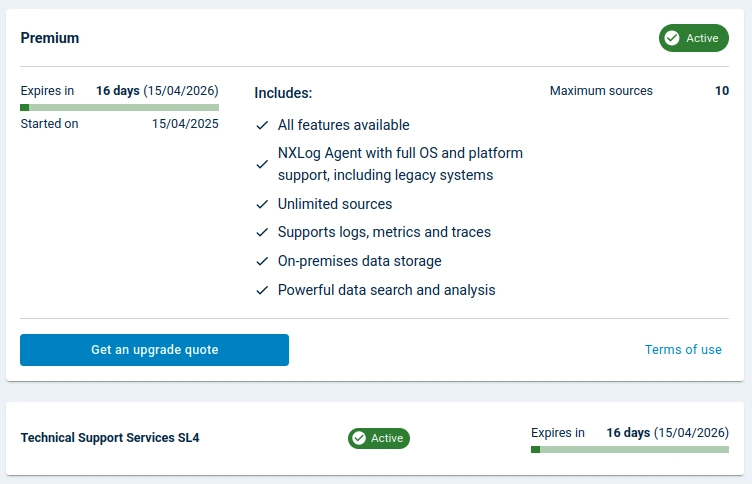The image size is (752, 484).
Task: Click the start date 15/04/2025
Action: 185,124
